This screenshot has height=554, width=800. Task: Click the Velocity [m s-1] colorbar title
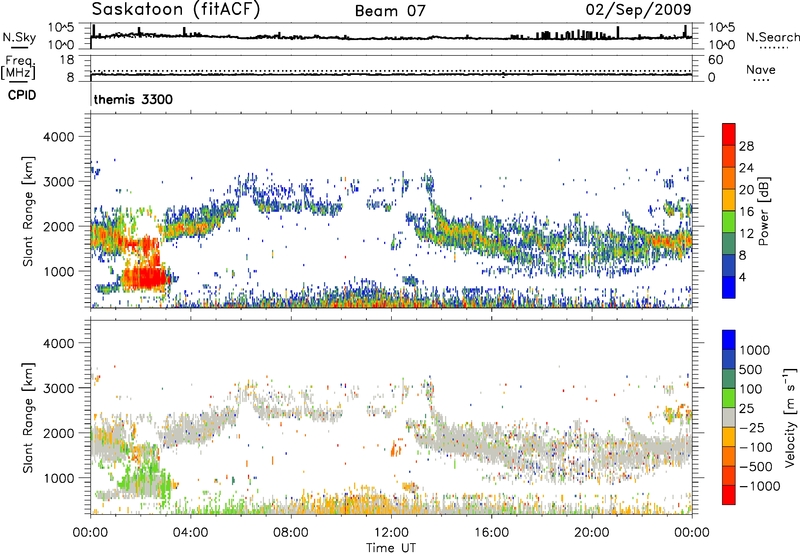[x=790, y=417]
